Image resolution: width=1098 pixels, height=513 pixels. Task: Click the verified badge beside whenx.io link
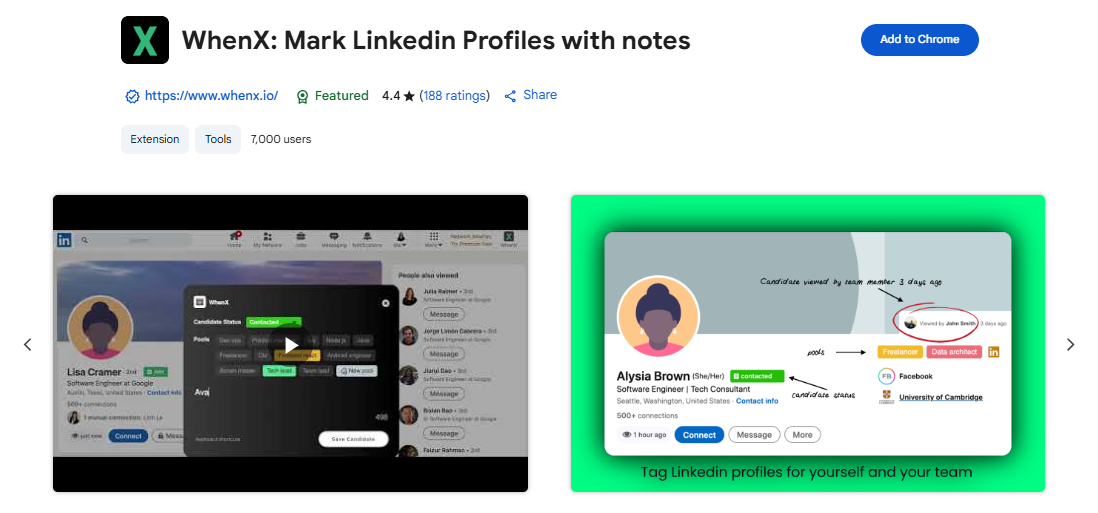[132, 97]
